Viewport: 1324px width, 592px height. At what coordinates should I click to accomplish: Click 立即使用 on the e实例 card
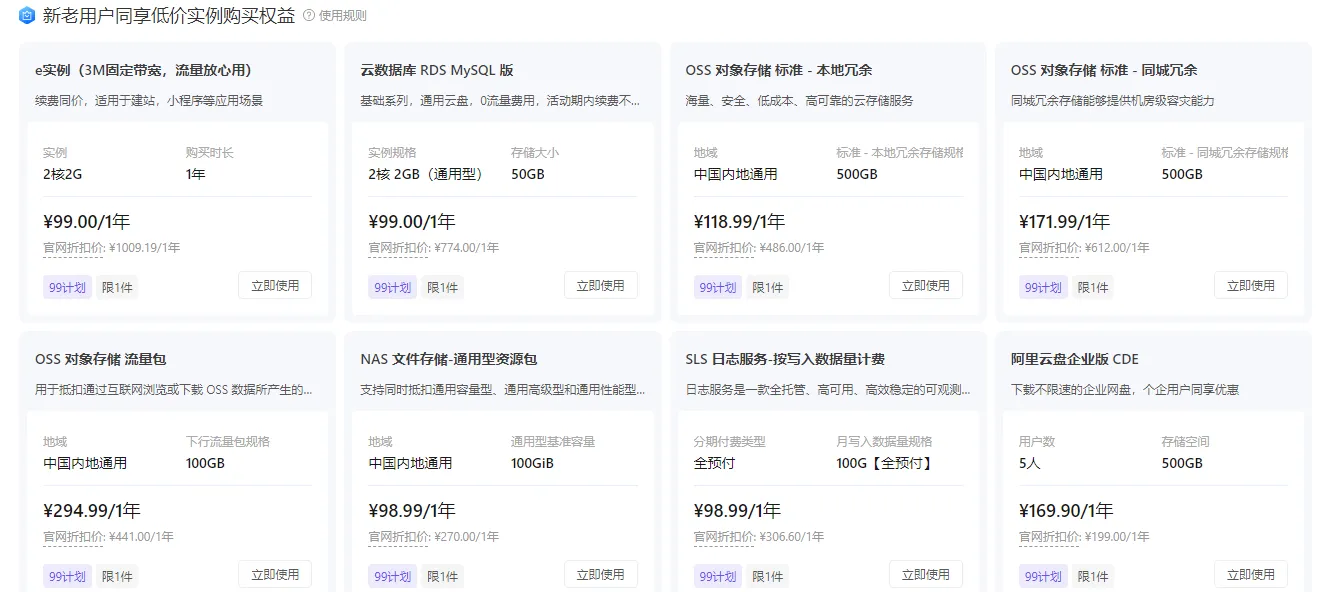pyautogui.click(x=275, y=285)
